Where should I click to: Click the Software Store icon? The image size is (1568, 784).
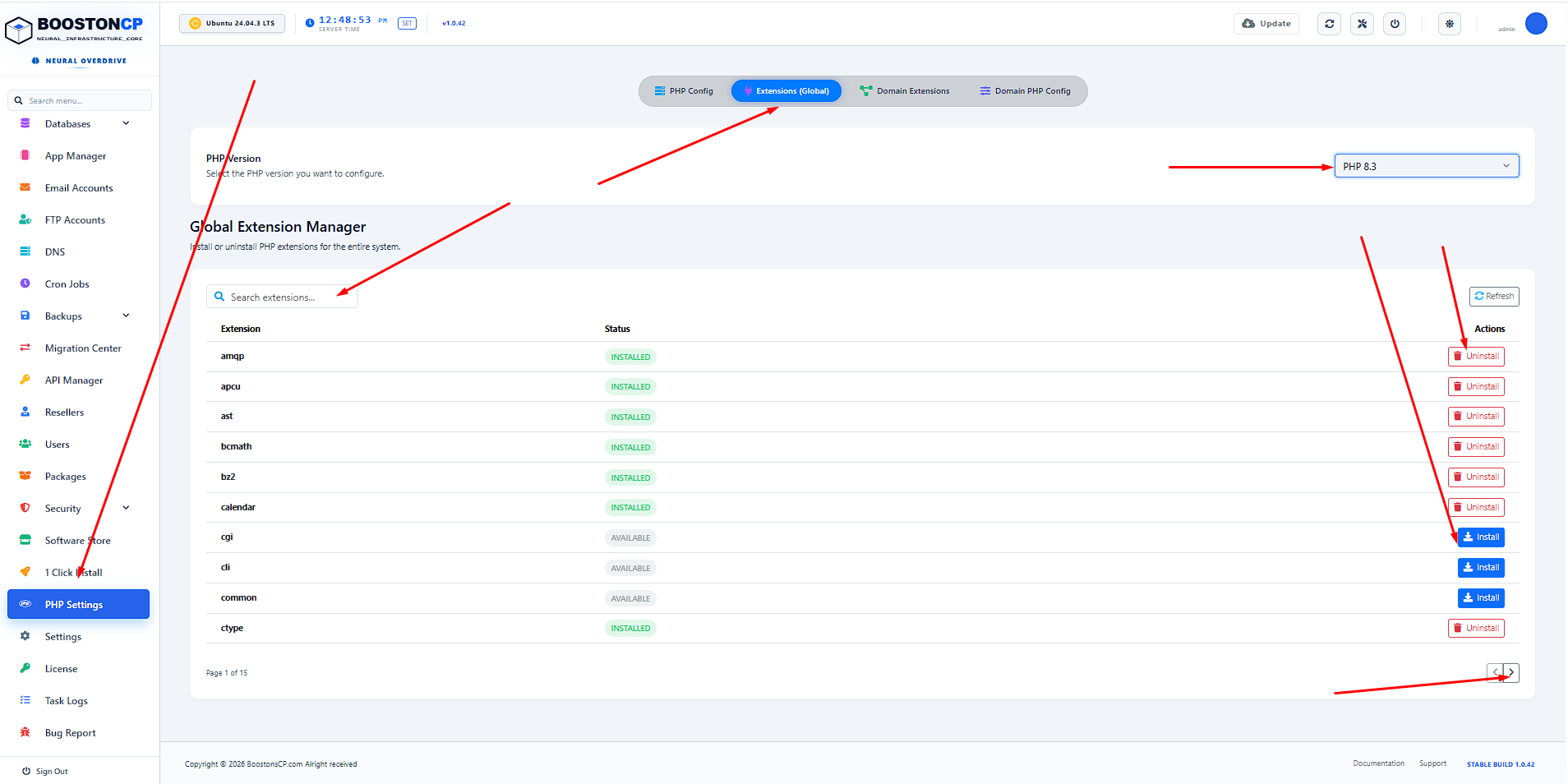click(25, 540)
